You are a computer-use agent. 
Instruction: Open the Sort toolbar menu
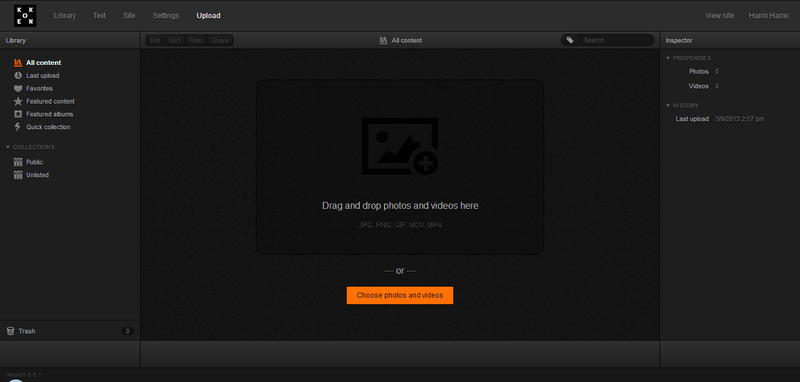(x=174, y=40)
